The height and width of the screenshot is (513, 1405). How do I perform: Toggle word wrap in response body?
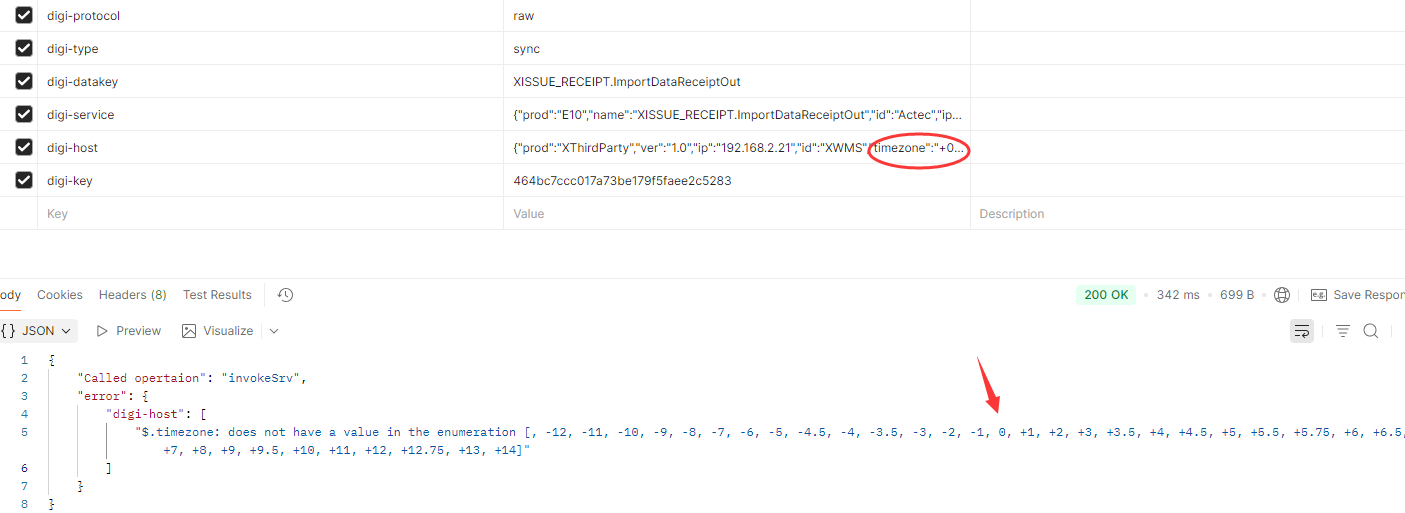1301,331
